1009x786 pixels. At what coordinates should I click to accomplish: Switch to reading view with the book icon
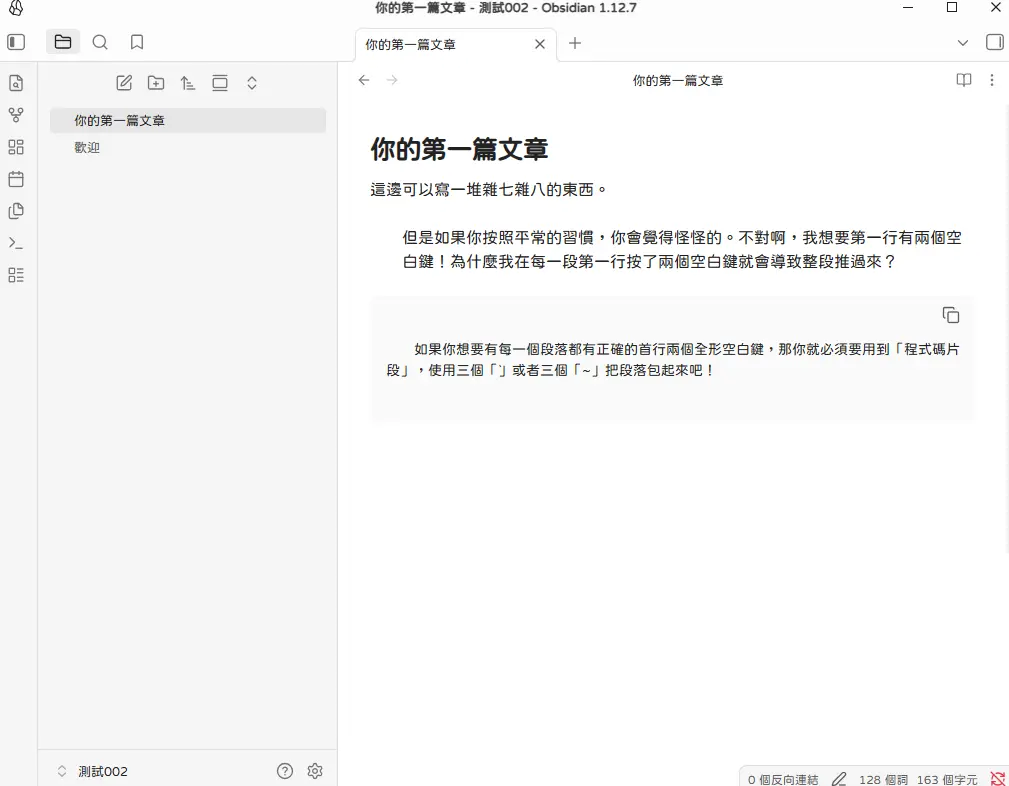point(963,80)
